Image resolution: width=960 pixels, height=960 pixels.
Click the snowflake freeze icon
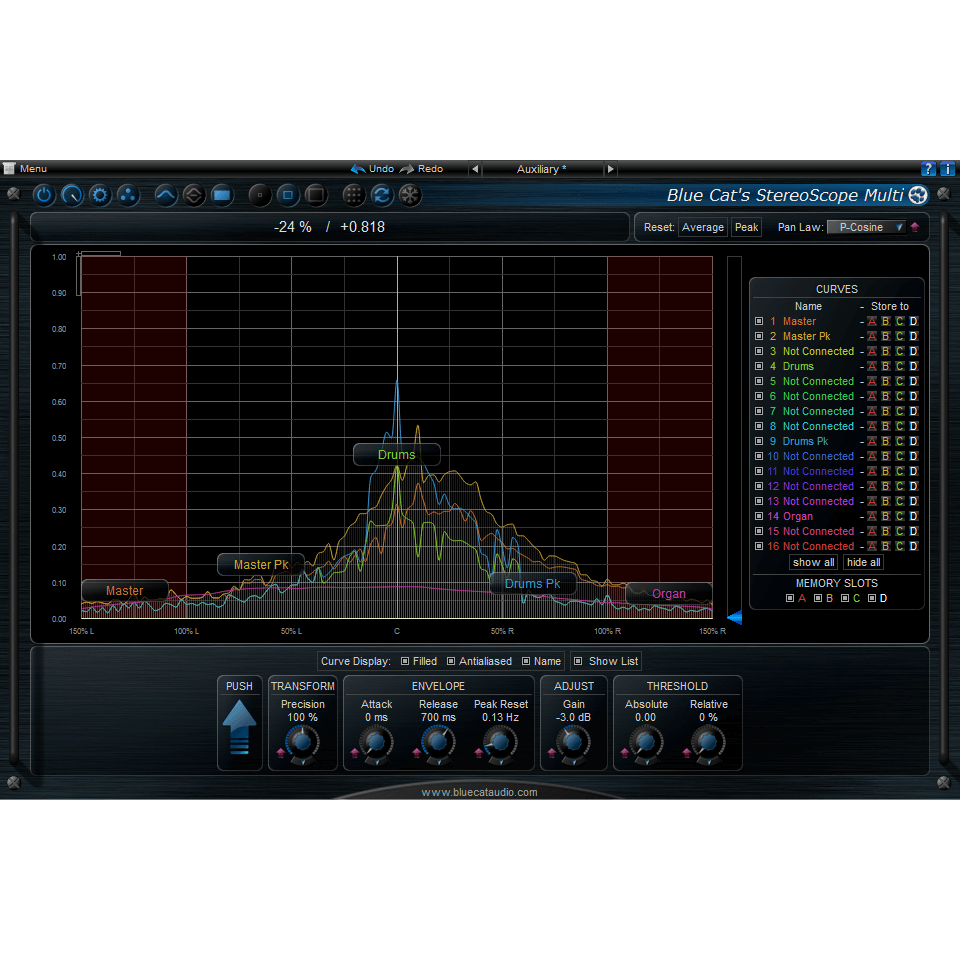tap(409, 195)
